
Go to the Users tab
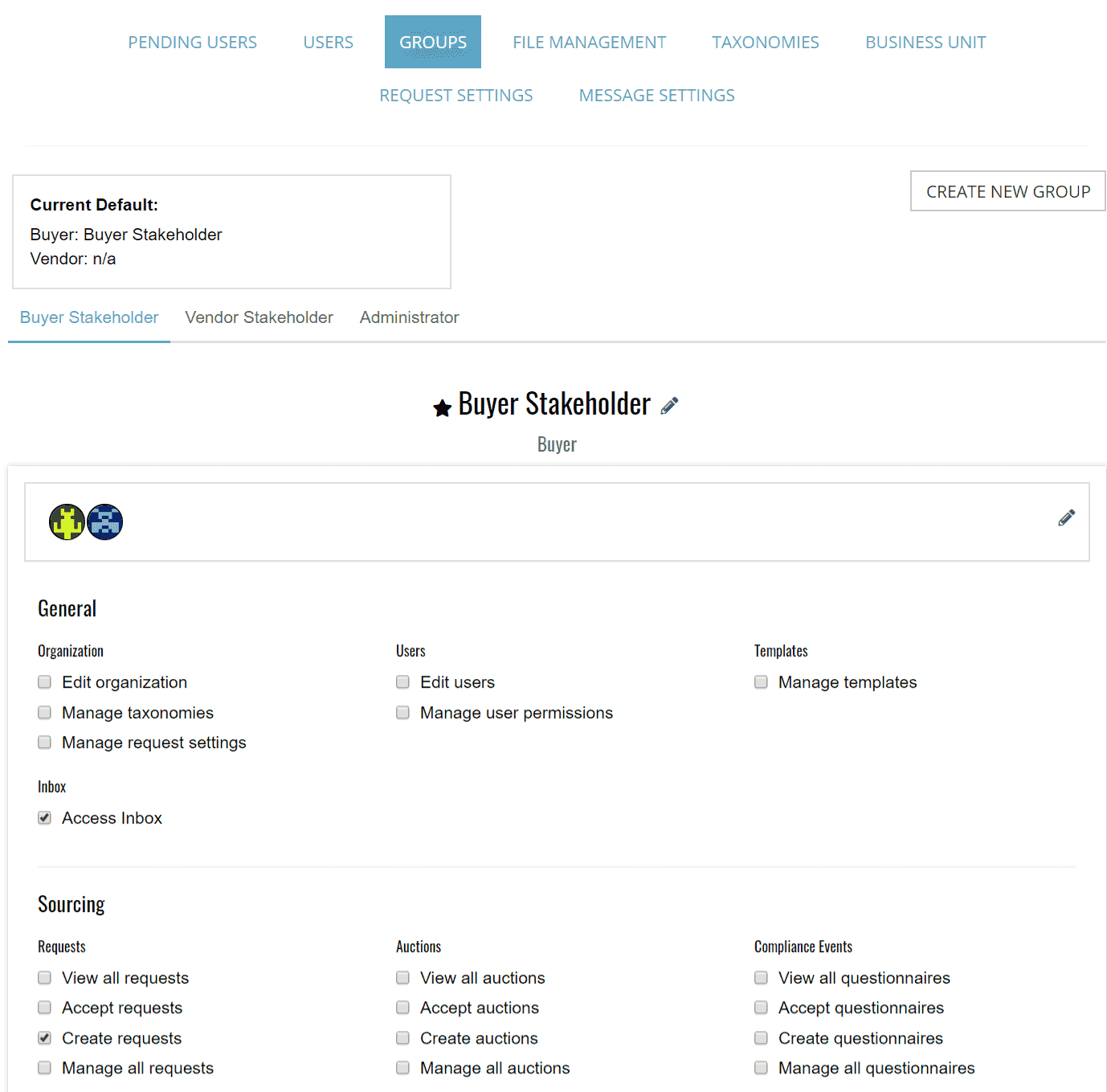329,43
